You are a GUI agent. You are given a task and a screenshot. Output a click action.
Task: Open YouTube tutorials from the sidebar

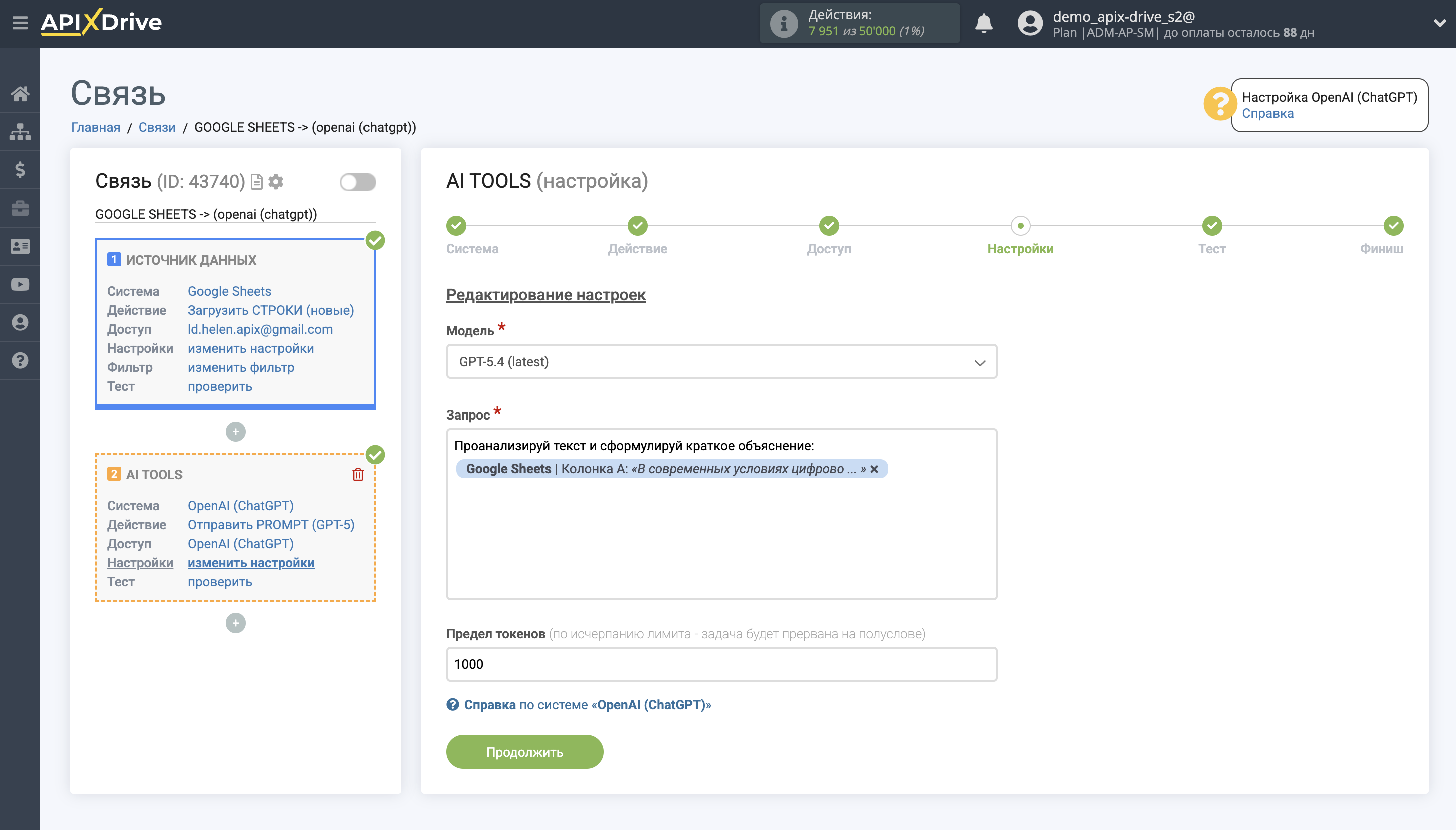[x=21, y=284]
